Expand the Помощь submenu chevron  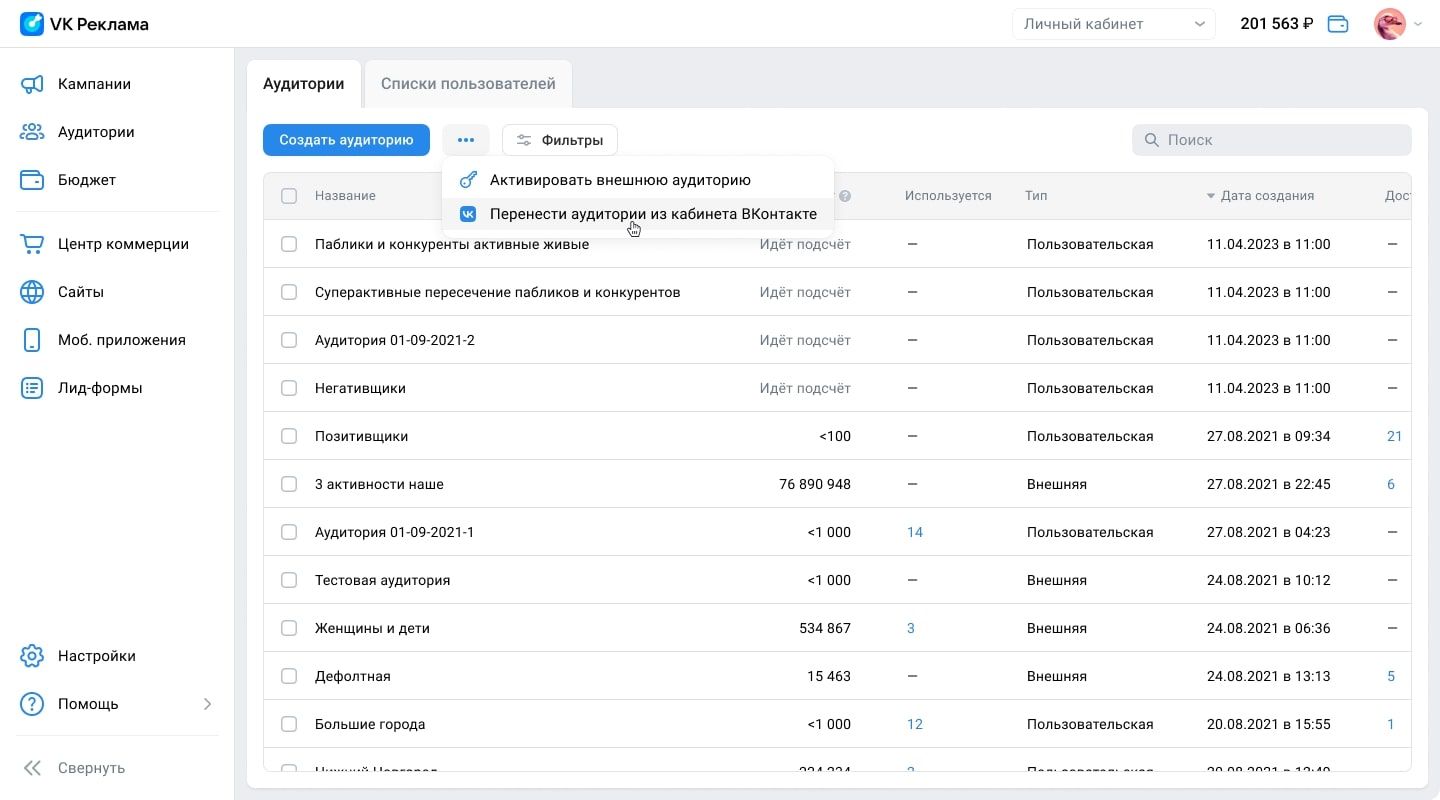(x=208, y=704)
